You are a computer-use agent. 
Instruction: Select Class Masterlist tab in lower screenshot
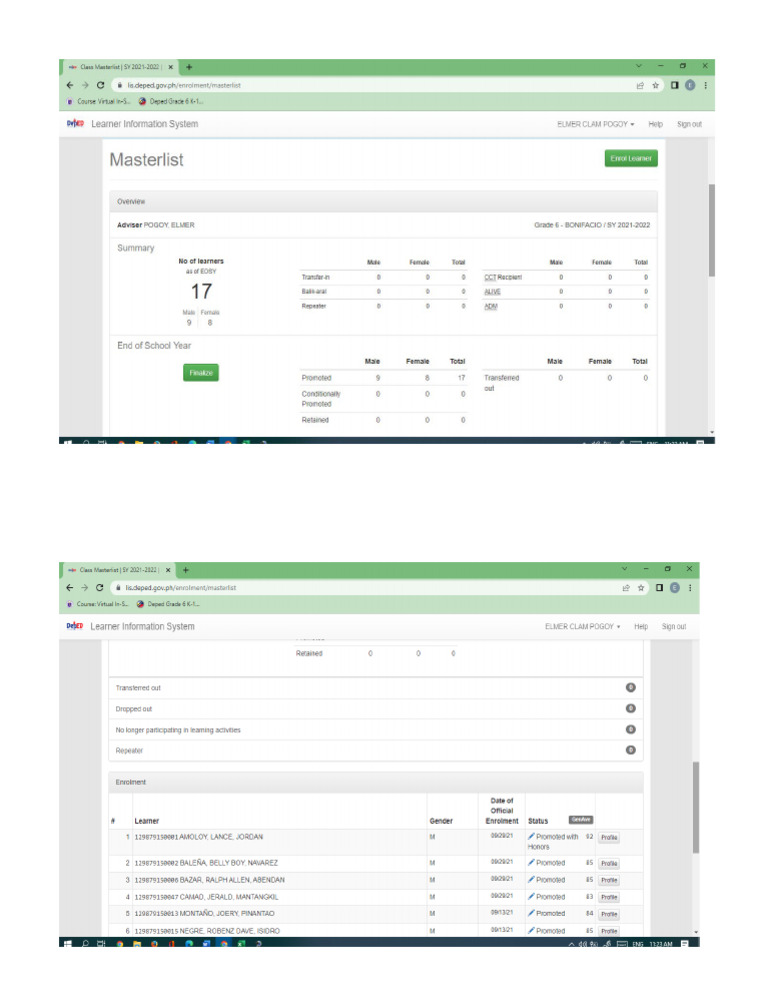[x=119, y=570]
